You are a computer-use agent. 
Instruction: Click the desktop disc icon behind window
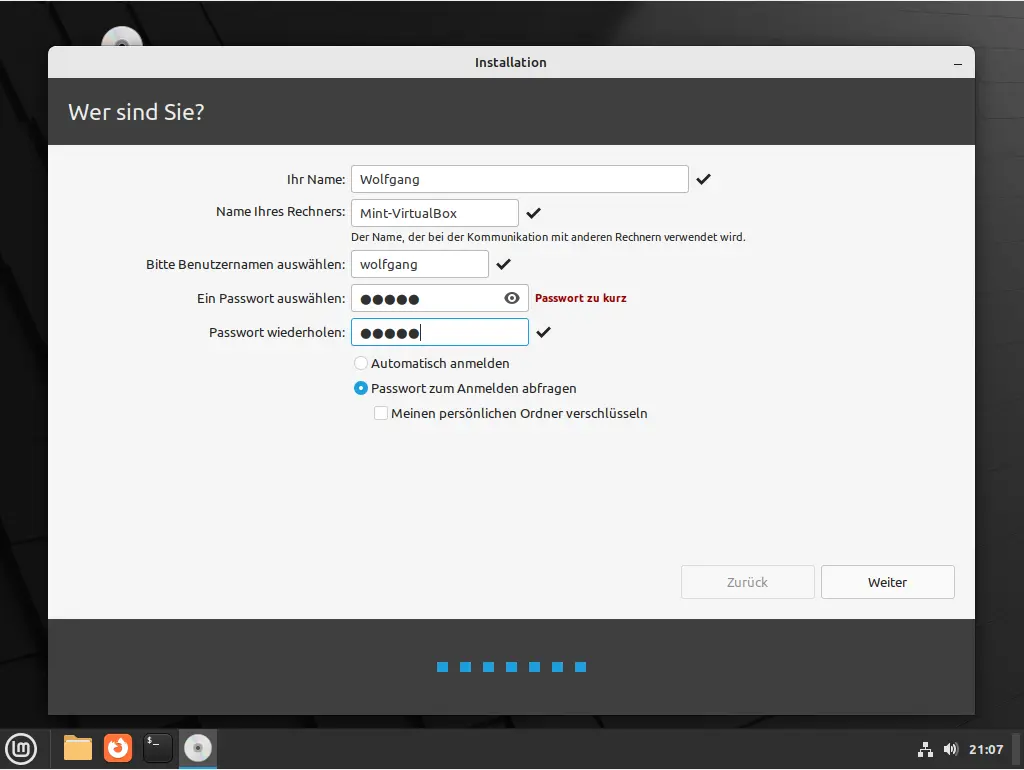pos(123,39)
